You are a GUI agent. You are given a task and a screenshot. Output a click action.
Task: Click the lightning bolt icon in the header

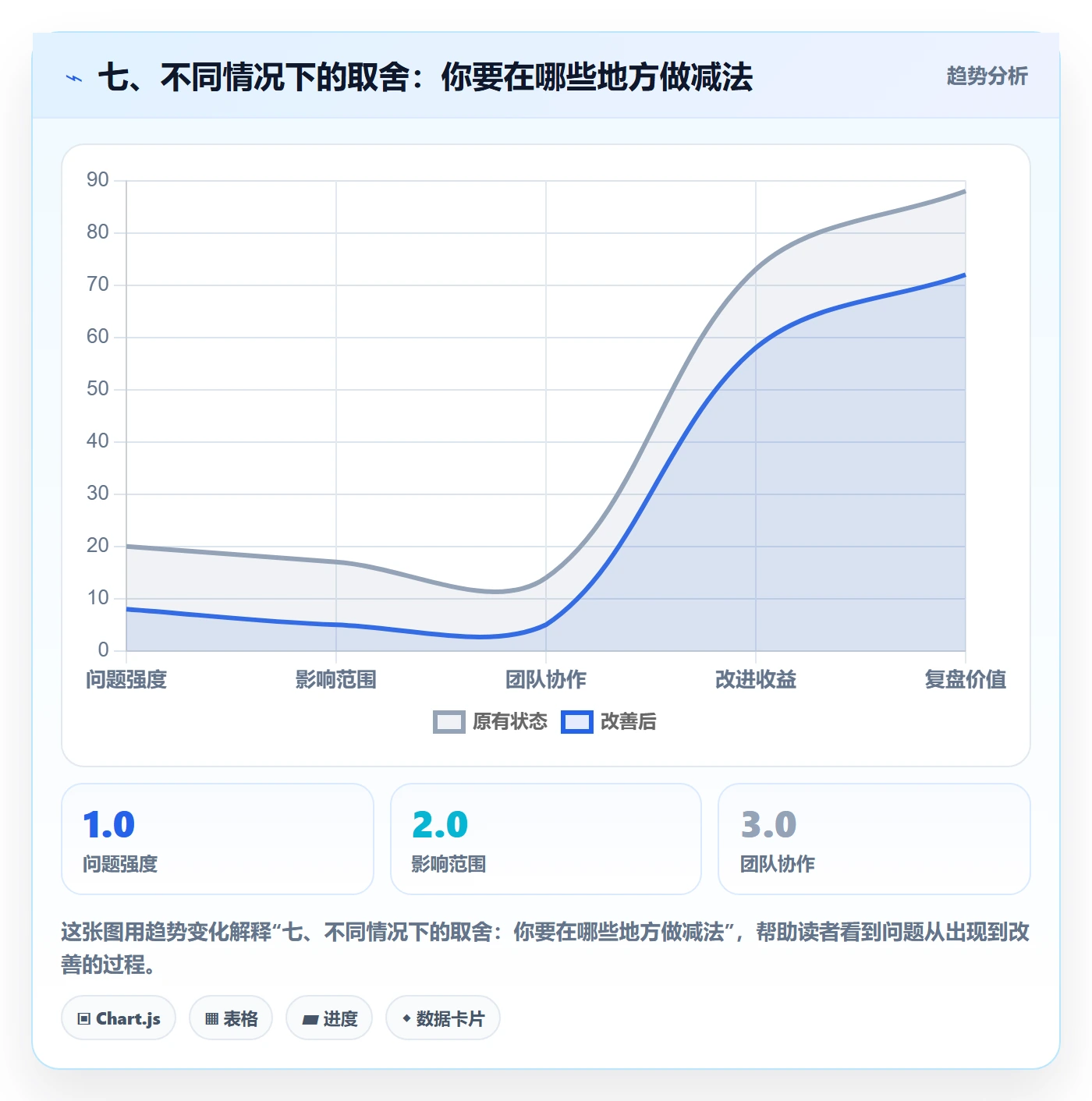74,78
